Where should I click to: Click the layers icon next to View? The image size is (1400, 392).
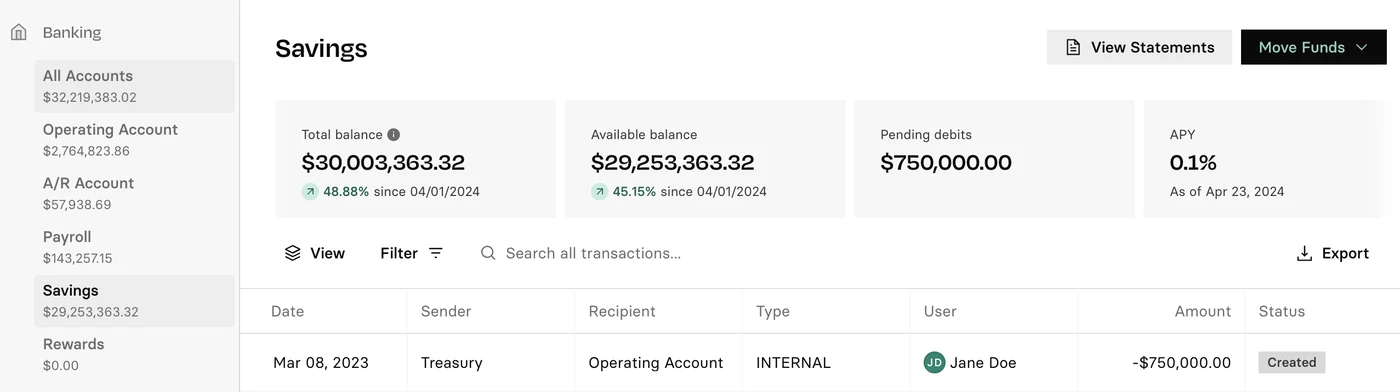tap(293, 253)
